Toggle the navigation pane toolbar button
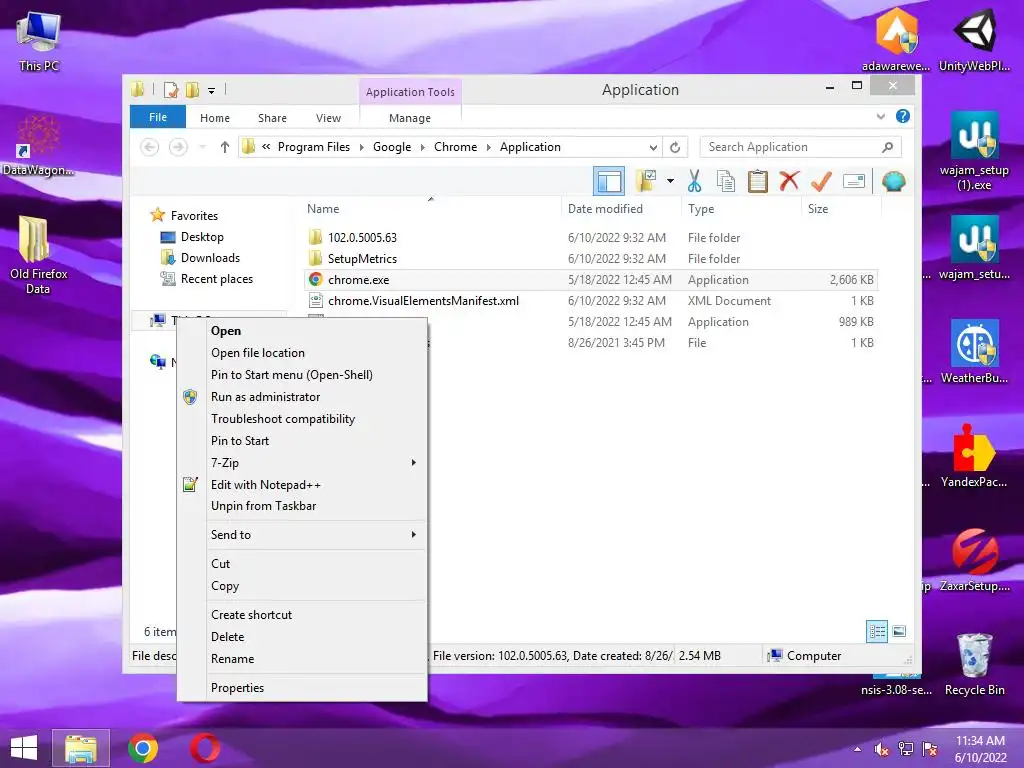Screen dimensions: 1024x768 point(609,181)
